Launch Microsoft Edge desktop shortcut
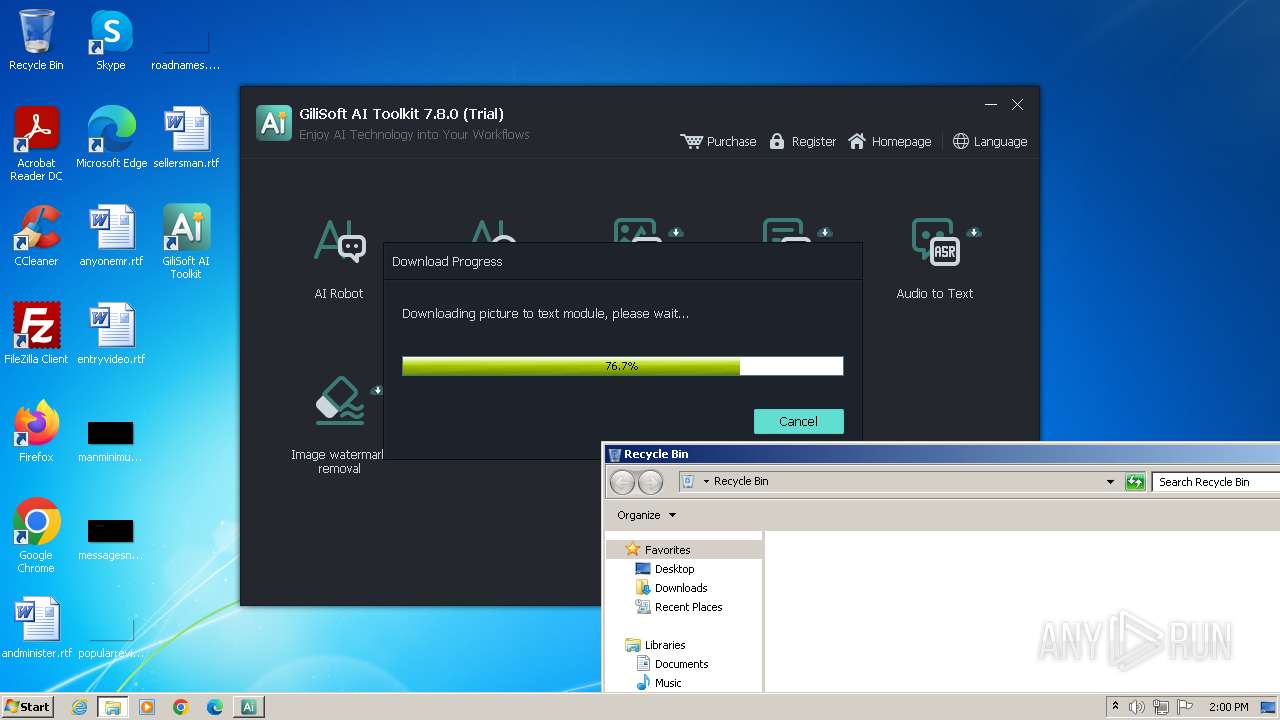The height and width of the screenshot is (720, 1280). click(111, 138)
